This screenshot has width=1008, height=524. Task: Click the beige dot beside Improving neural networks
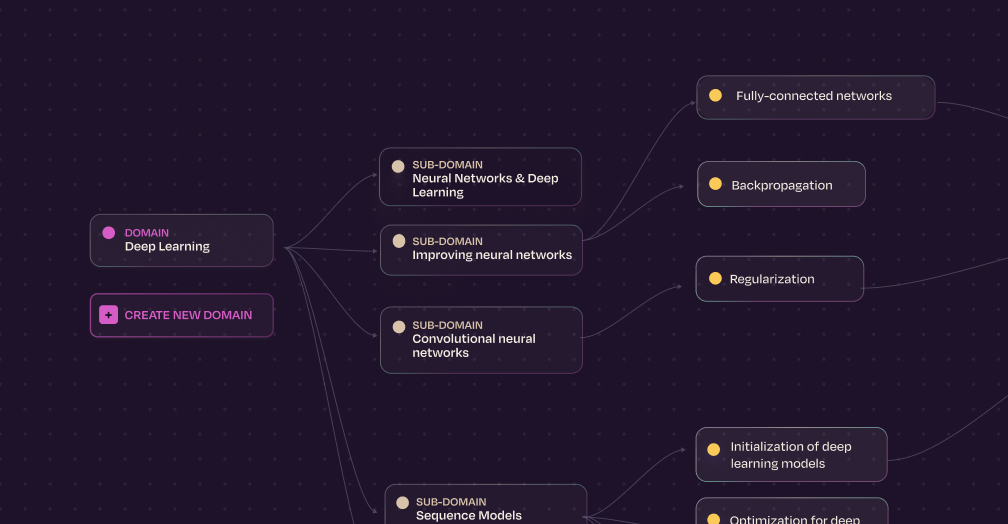(x=399, y=241)
